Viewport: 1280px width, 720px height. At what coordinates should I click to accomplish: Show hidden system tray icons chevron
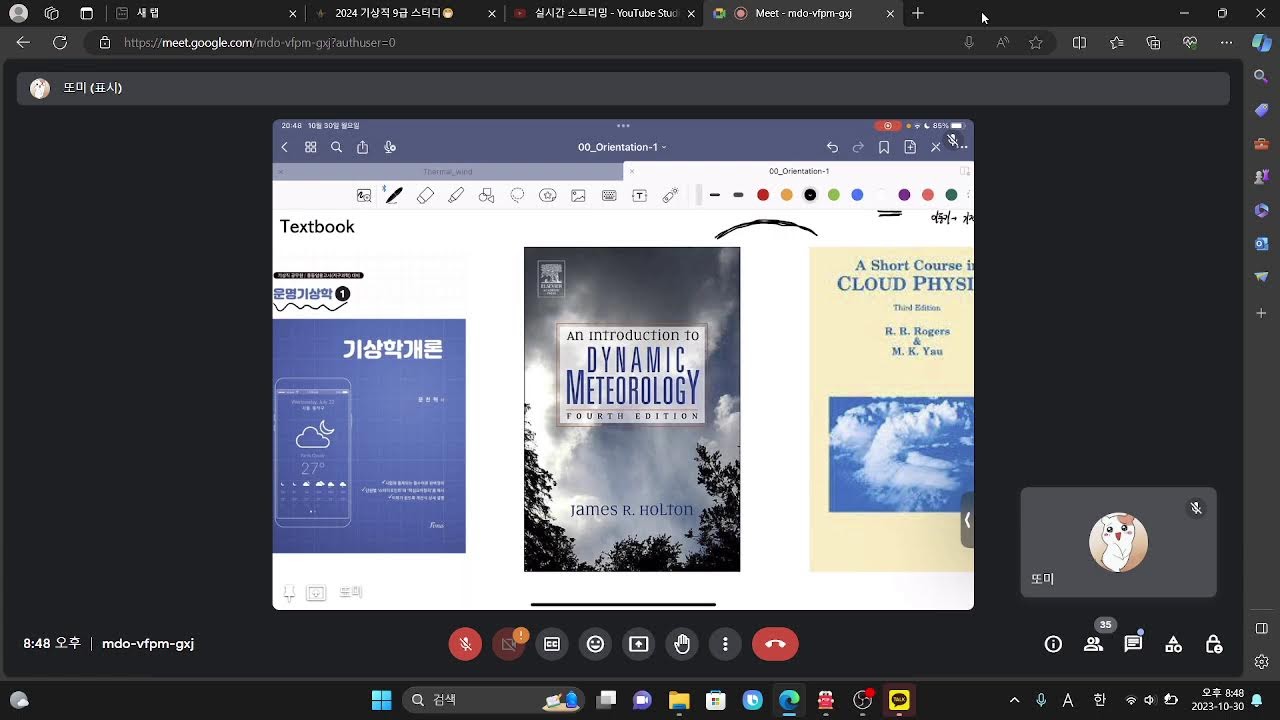coord(1014,700)
